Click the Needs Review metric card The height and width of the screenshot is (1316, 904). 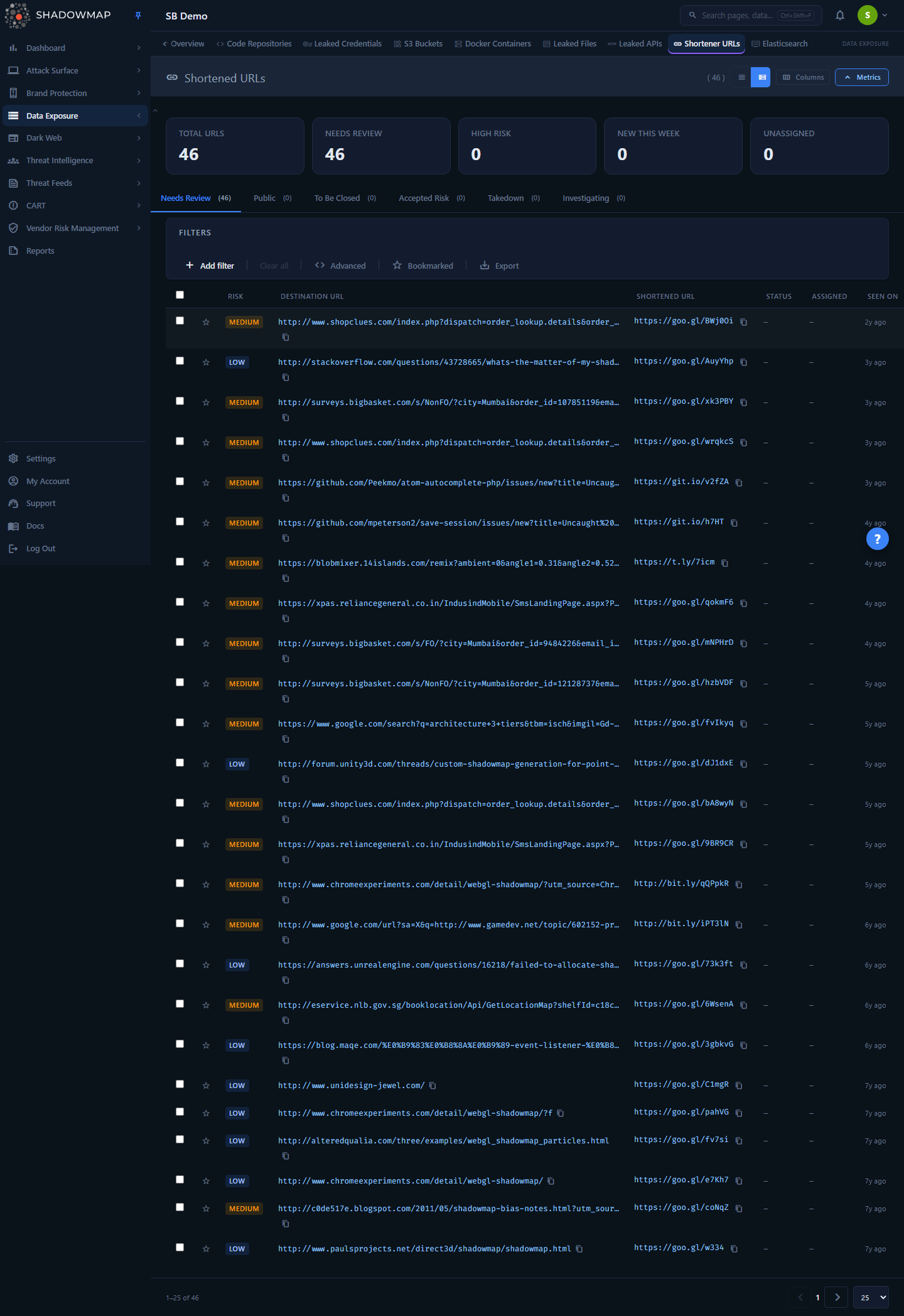pyautogui.click(x=381, y=146)
